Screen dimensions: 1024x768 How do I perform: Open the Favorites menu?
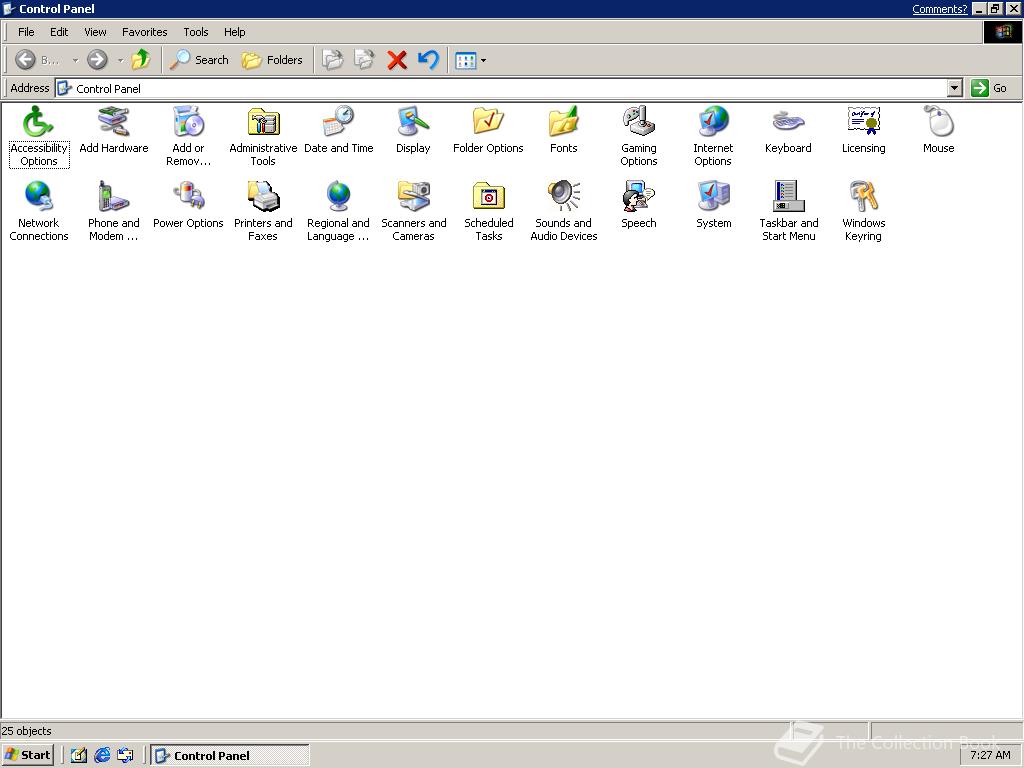pos(144,32)
